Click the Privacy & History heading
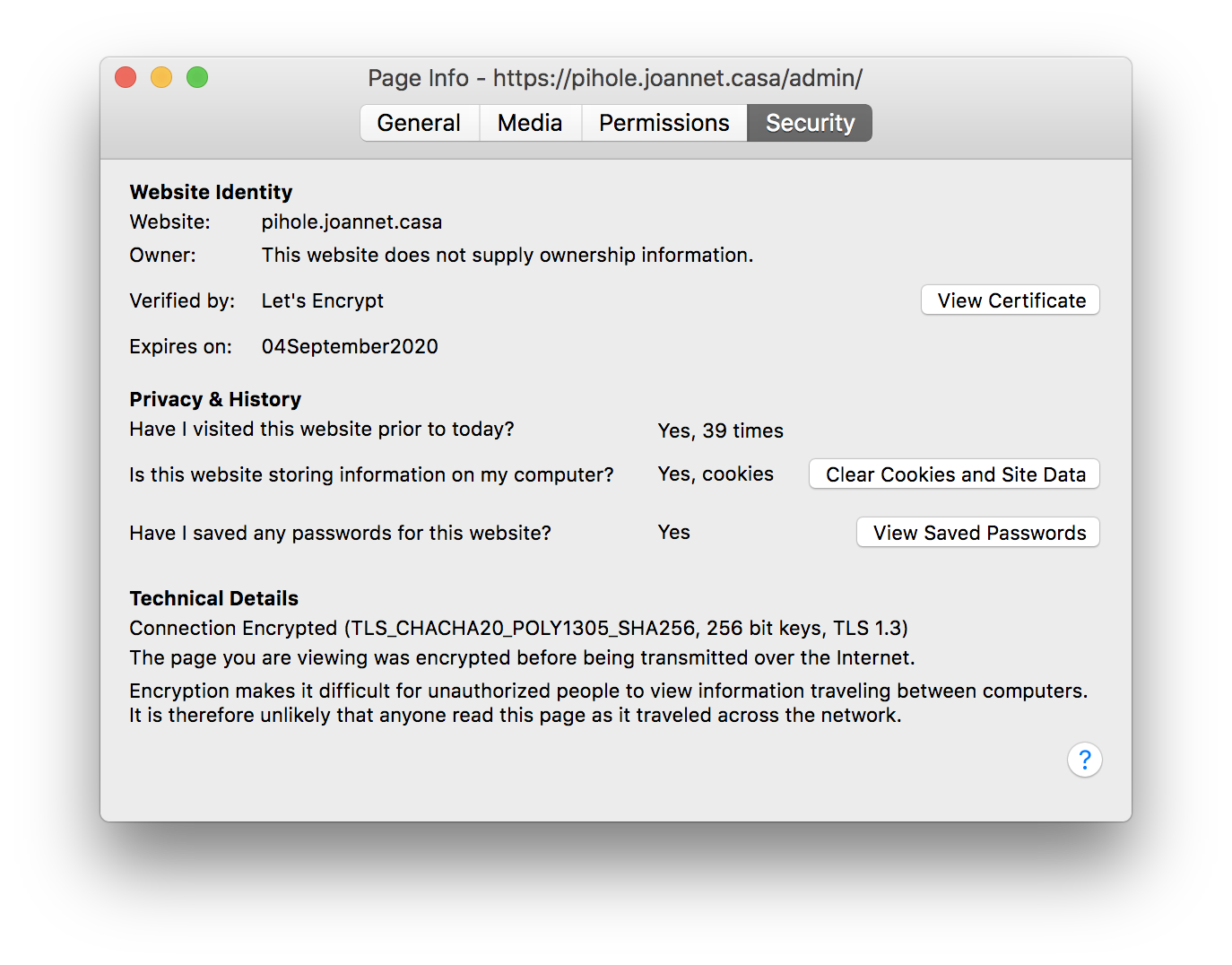Viewport: 1232px width, 965px height. (215, 399)
